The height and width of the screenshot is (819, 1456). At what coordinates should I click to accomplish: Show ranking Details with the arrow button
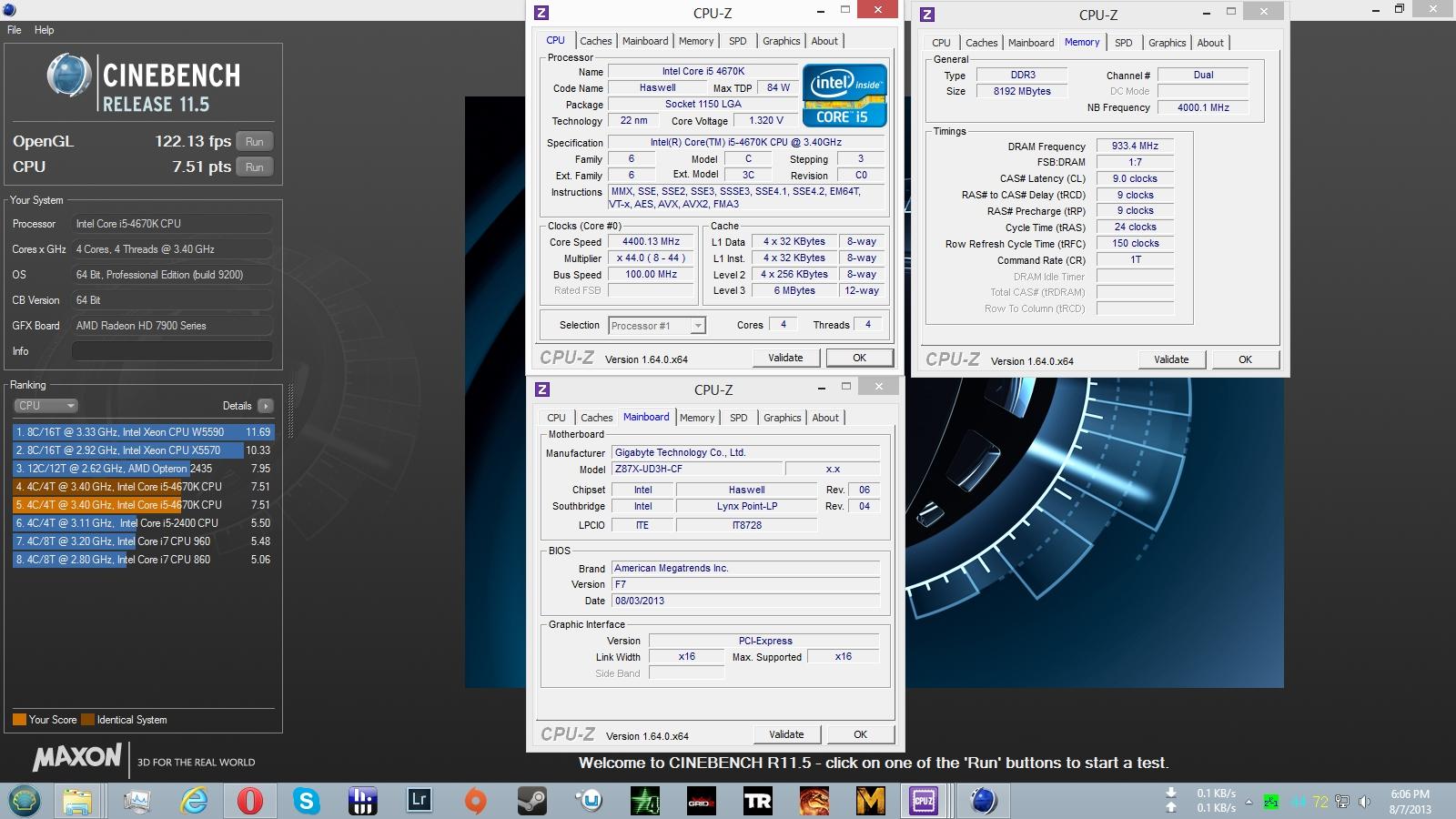(x=265, y=406)
